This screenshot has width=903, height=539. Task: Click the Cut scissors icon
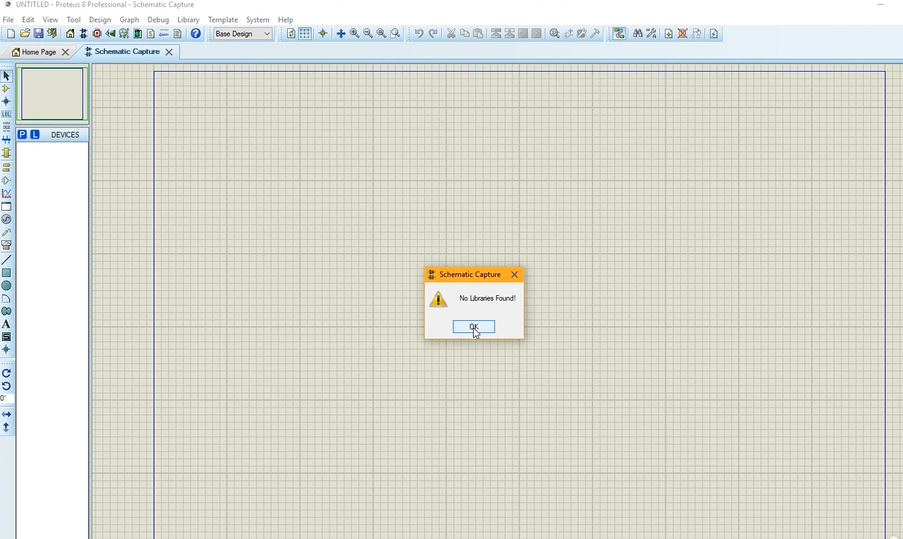click(451, 33)
